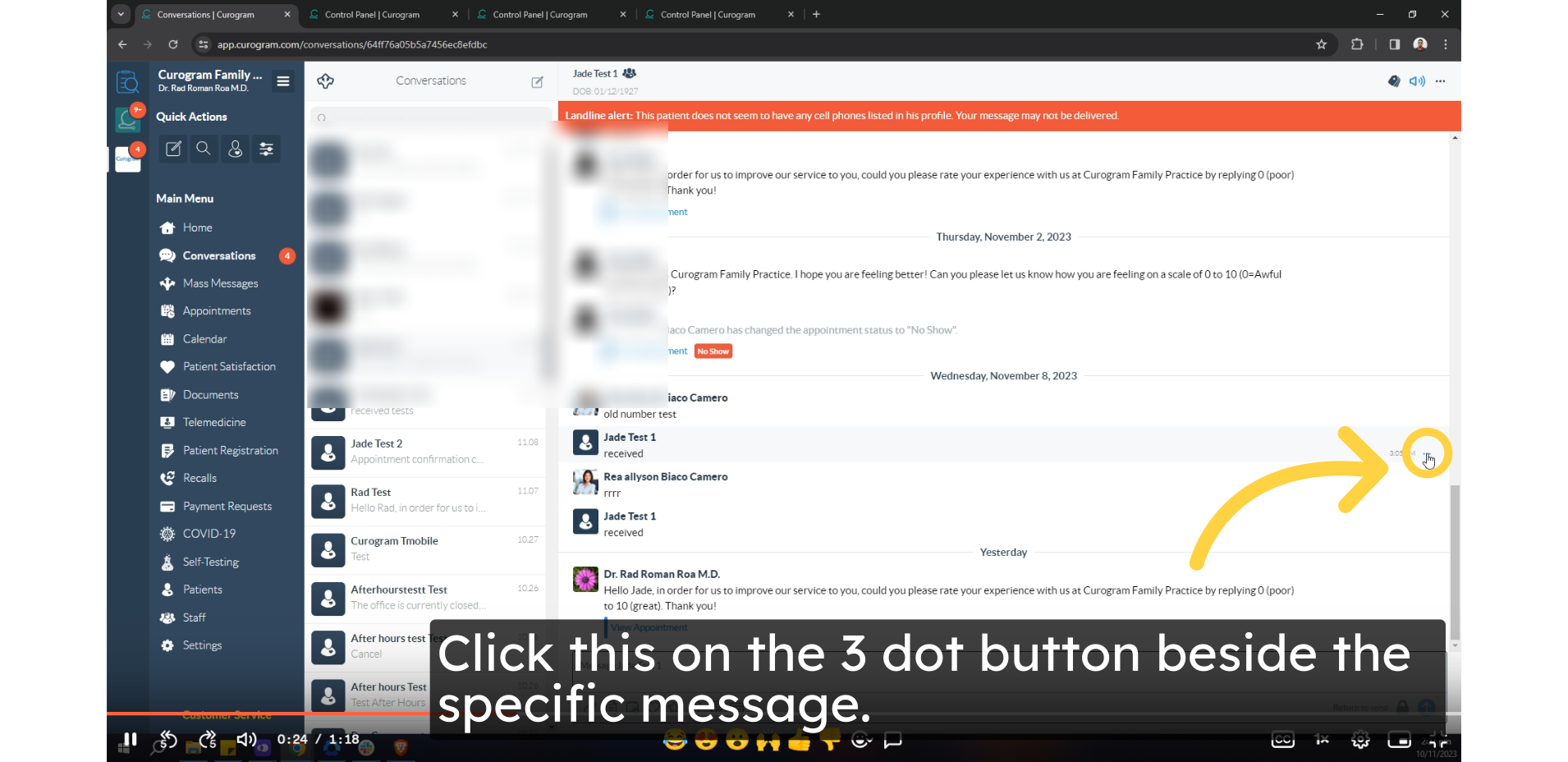Open a new browser tab
The image size is (1568, 762).
(816, 14)
